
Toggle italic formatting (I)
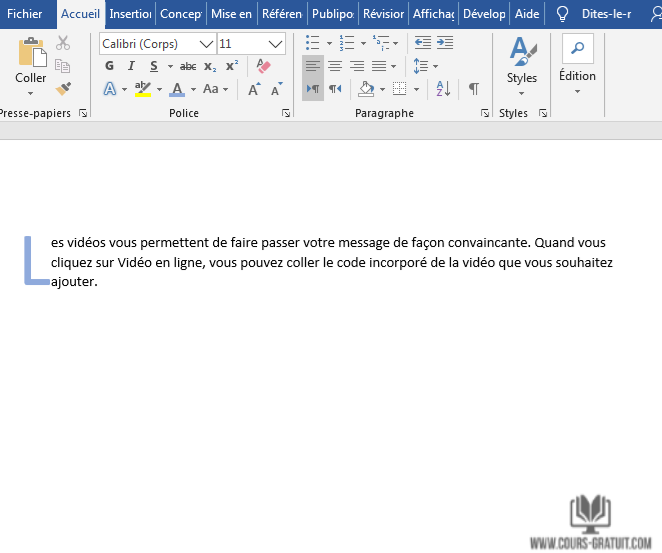pos(132,66)
